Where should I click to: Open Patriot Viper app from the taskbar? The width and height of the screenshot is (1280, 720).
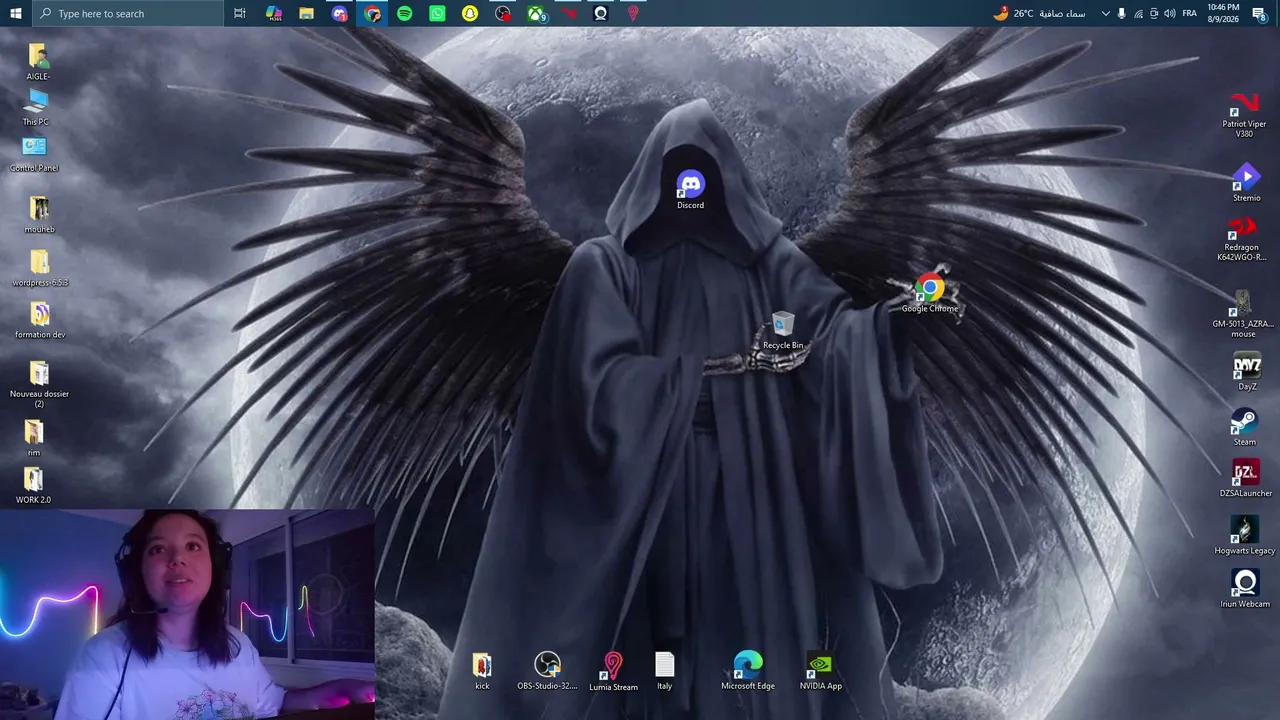[568, 13]
